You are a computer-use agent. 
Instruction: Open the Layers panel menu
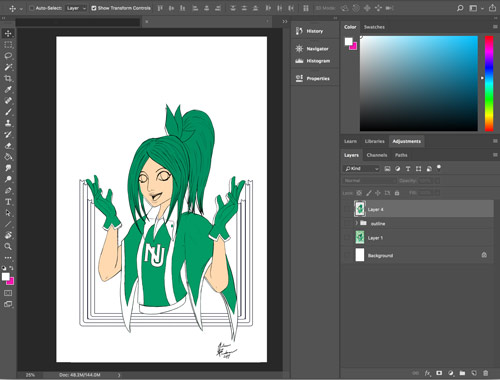coord(495,155)
